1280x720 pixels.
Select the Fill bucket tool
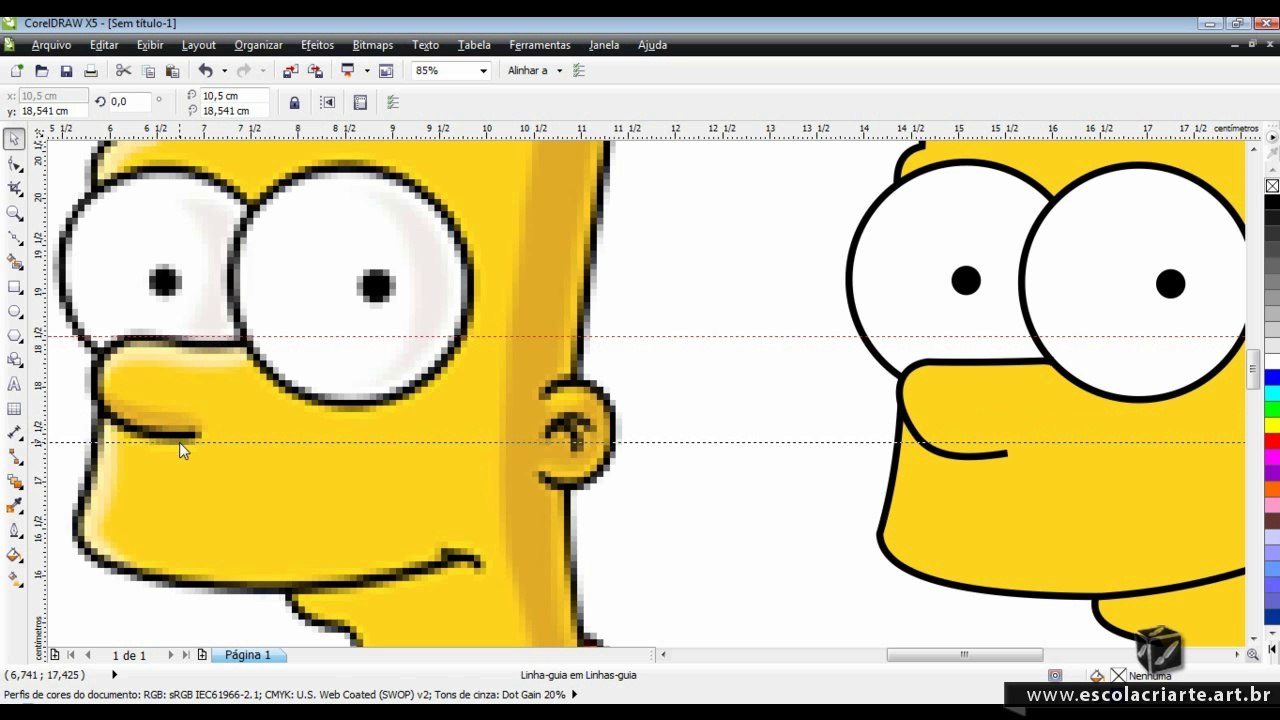[x=14, y=555]
